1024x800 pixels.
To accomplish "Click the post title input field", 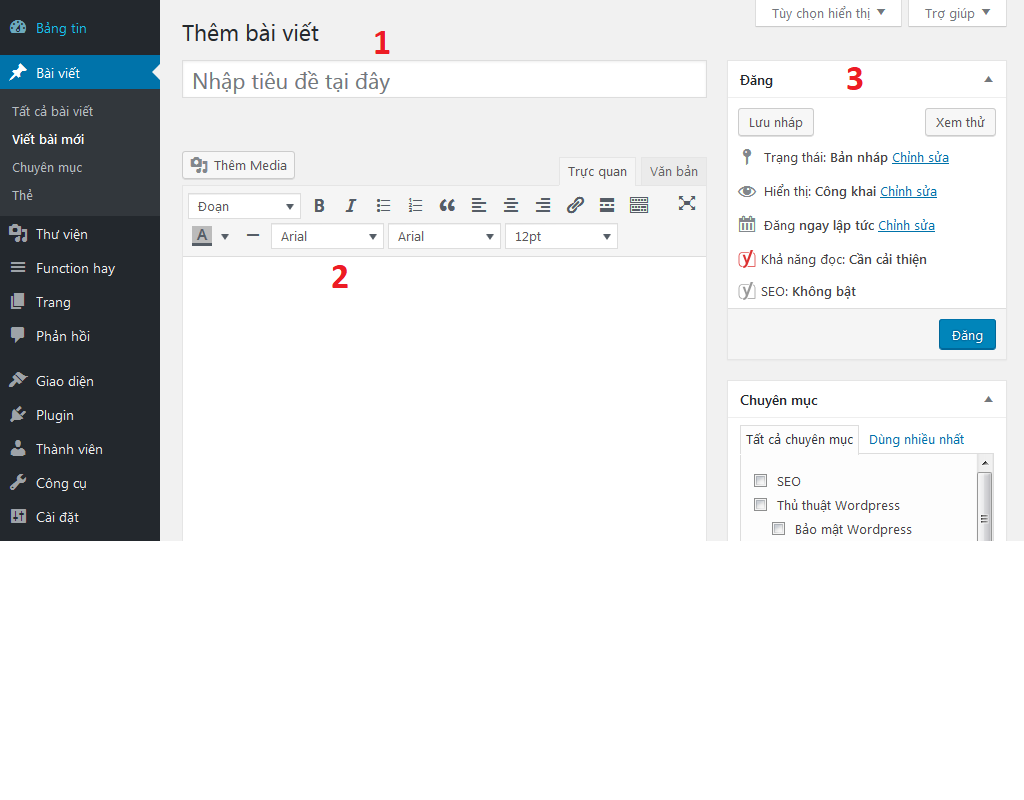I will point(444,80).
